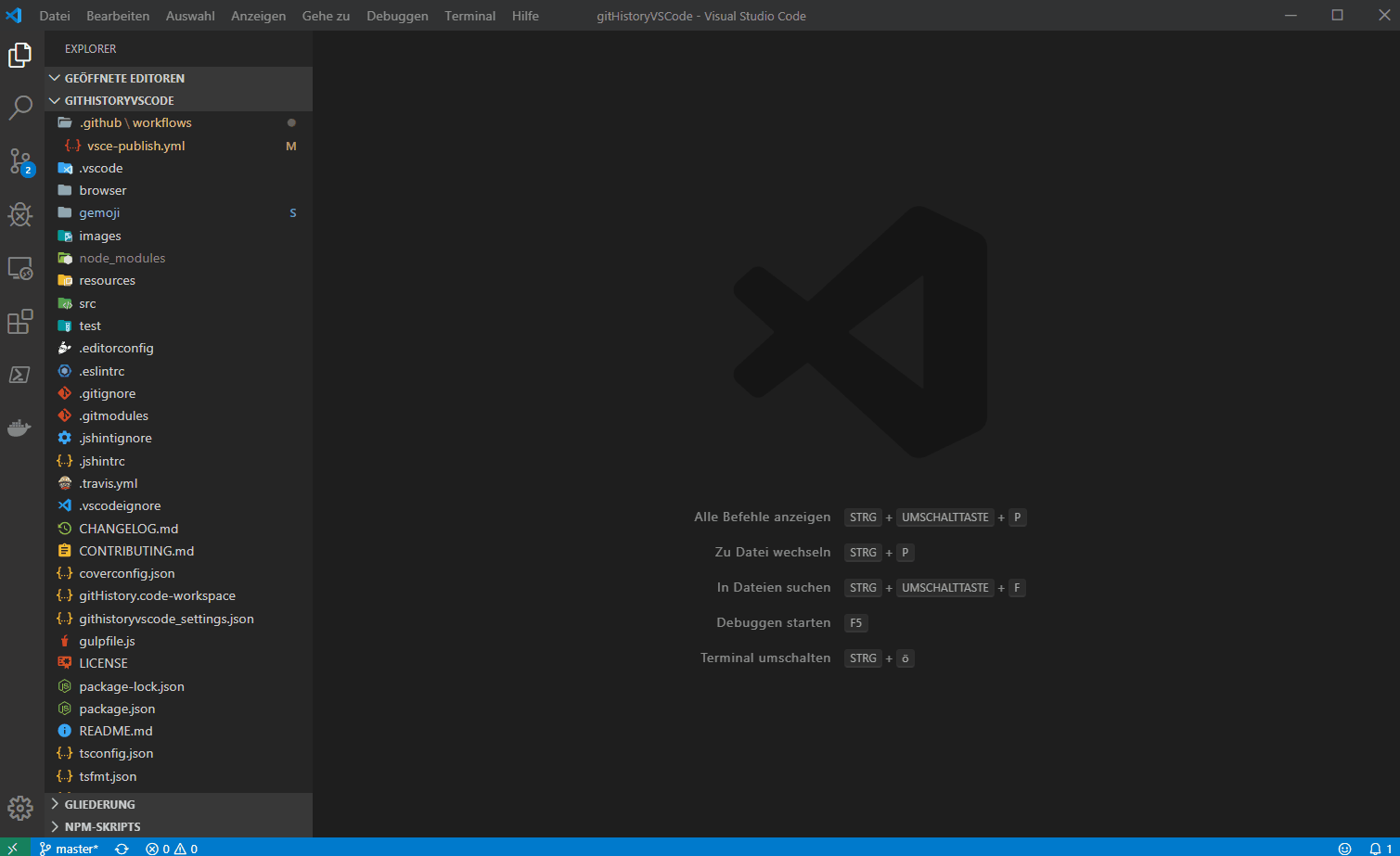The height and width of the screenshot is (856, 1400).
Task: Open the Terminal menu
Action: point(469,16)
